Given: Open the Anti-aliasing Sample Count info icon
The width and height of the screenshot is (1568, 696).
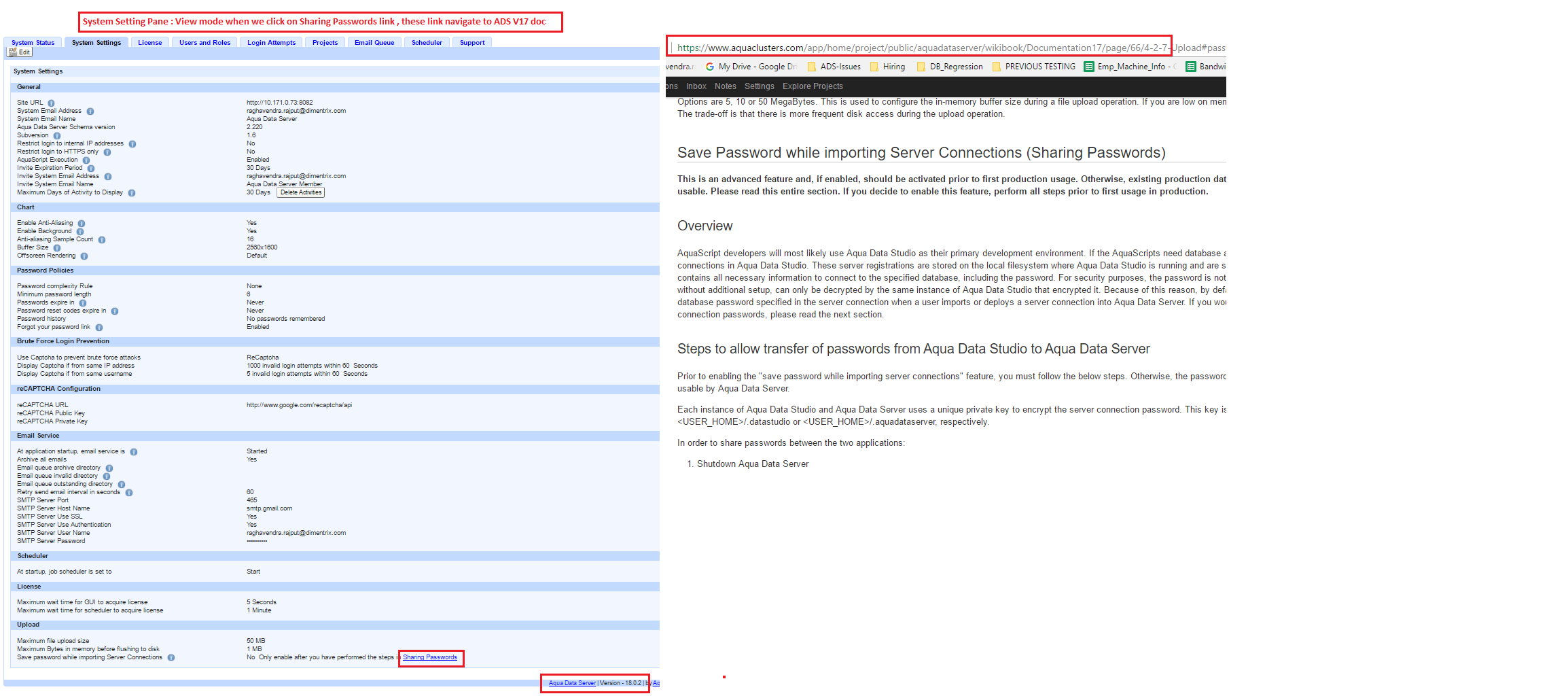Looking at the screenshot, I should click(102, 240).
